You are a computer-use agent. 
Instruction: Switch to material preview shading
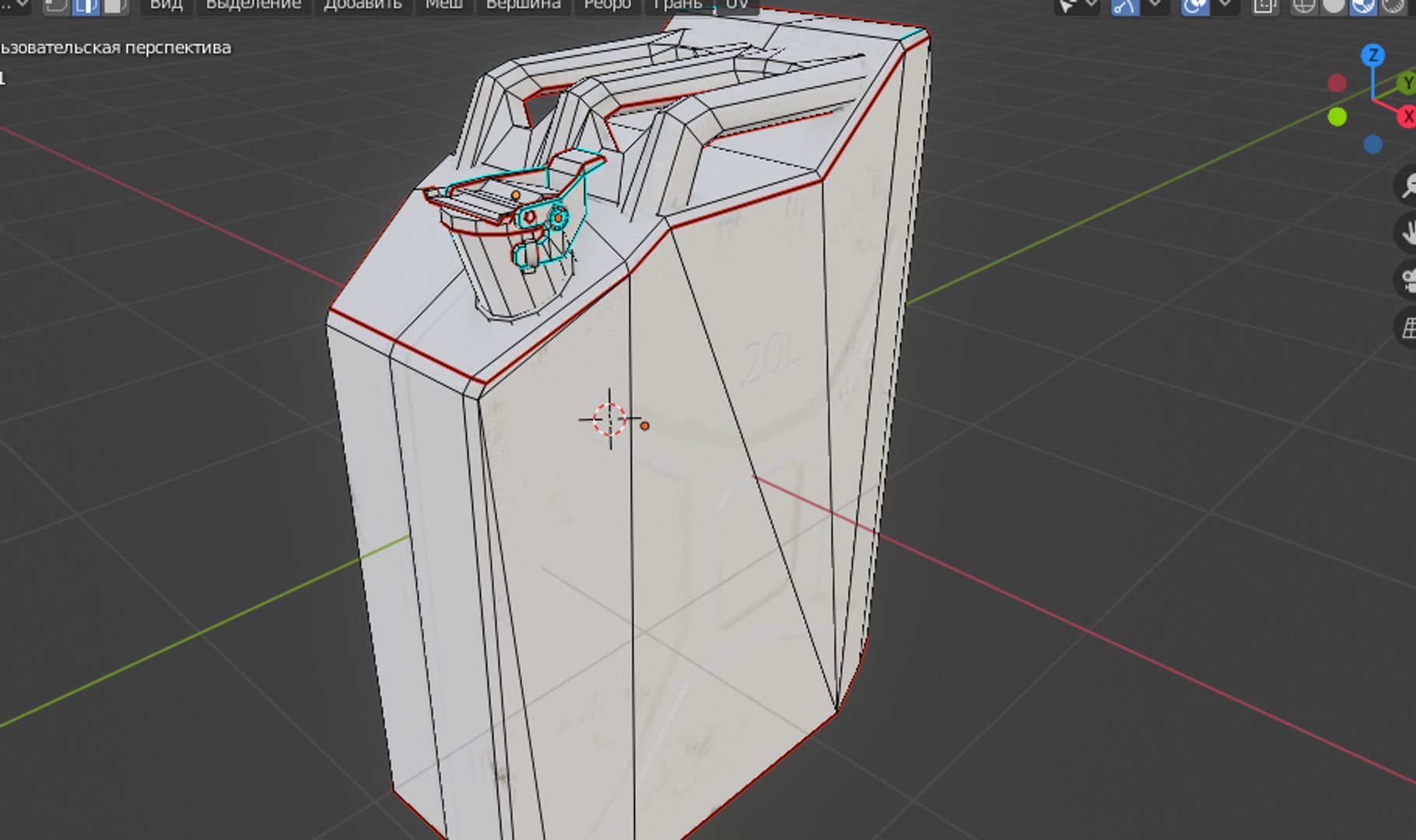point(1363,6)
